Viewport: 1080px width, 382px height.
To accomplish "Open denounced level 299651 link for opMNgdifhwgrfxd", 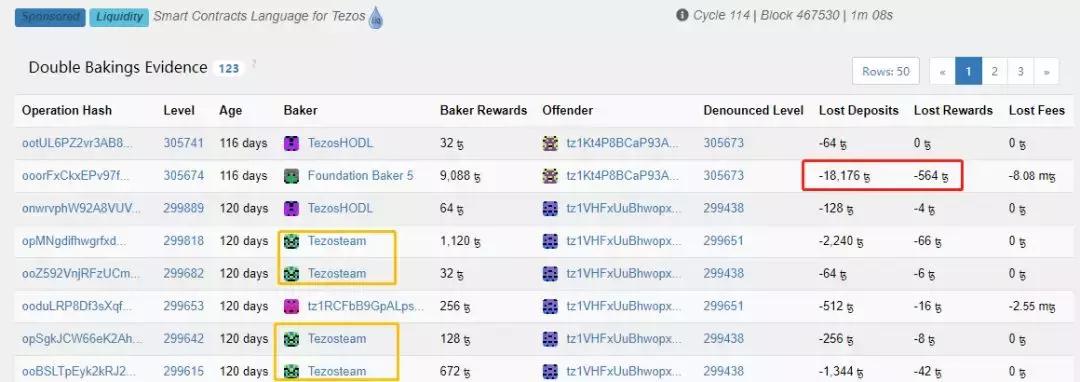I will point(724,241).
